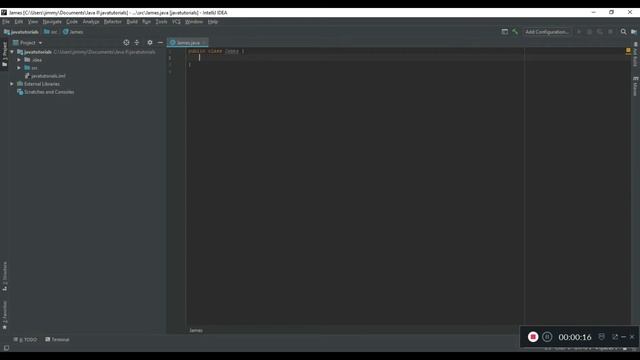Click javatutorials breadcrumb in navigation bar
The height and width of the screenshot is (360, 640).
(x=21, y=32)
